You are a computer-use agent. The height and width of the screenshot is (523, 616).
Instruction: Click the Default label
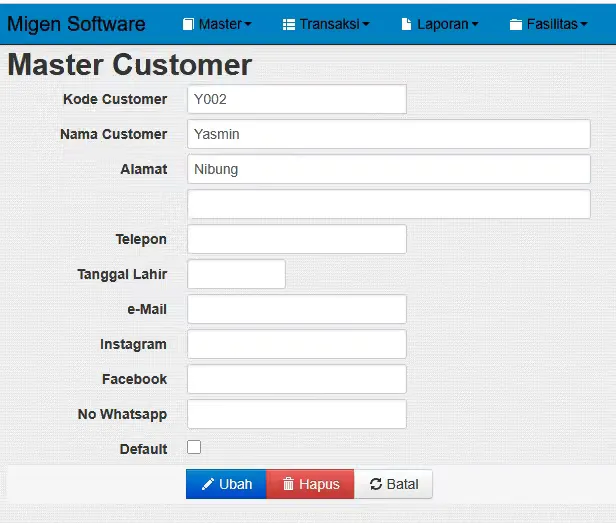pyautogui.click(x=143, y=449)
